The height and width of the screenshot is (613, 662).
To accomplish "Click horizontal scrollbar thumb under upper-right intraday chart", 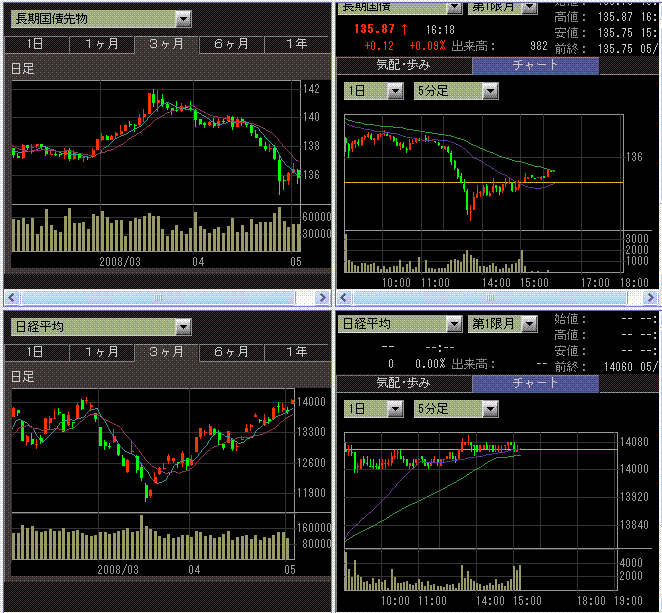I will click(x=490, y=298).
